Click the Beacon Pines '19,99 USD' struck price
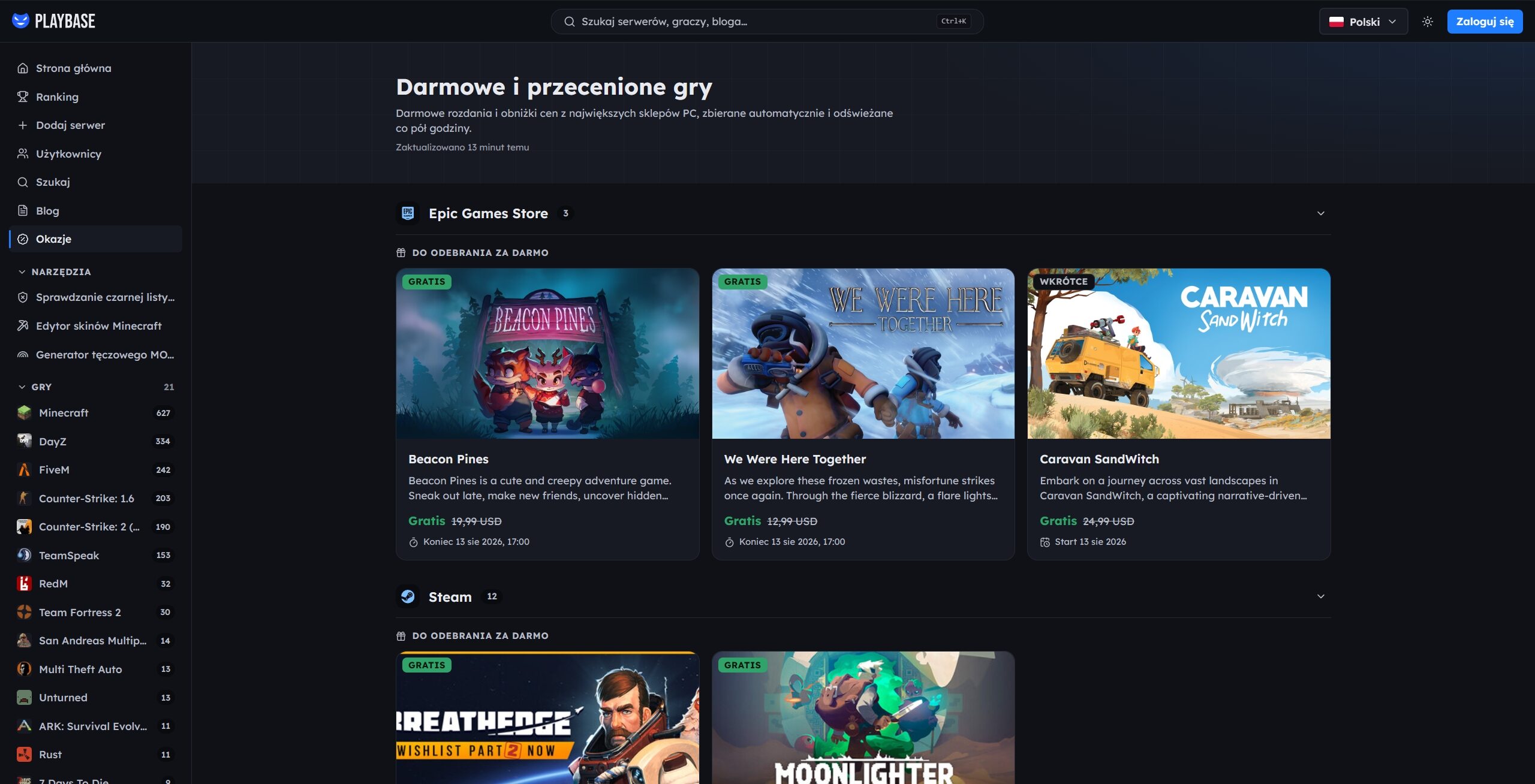 [476, 521]
